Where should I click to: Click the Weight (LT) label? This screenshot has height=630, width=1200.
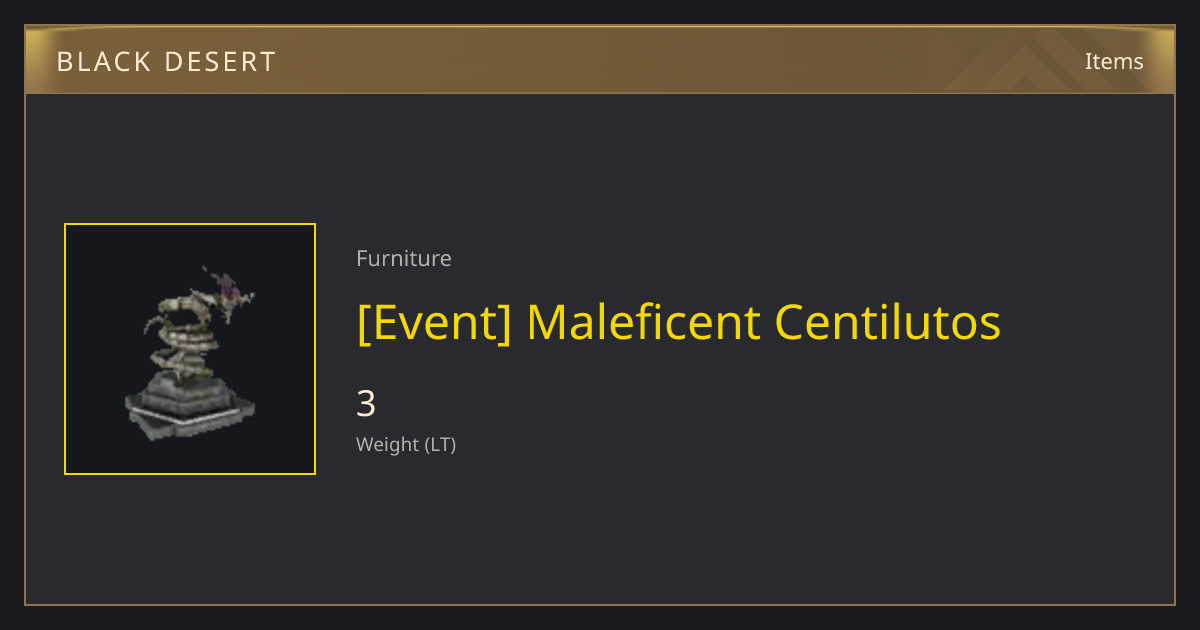[406, 444]
